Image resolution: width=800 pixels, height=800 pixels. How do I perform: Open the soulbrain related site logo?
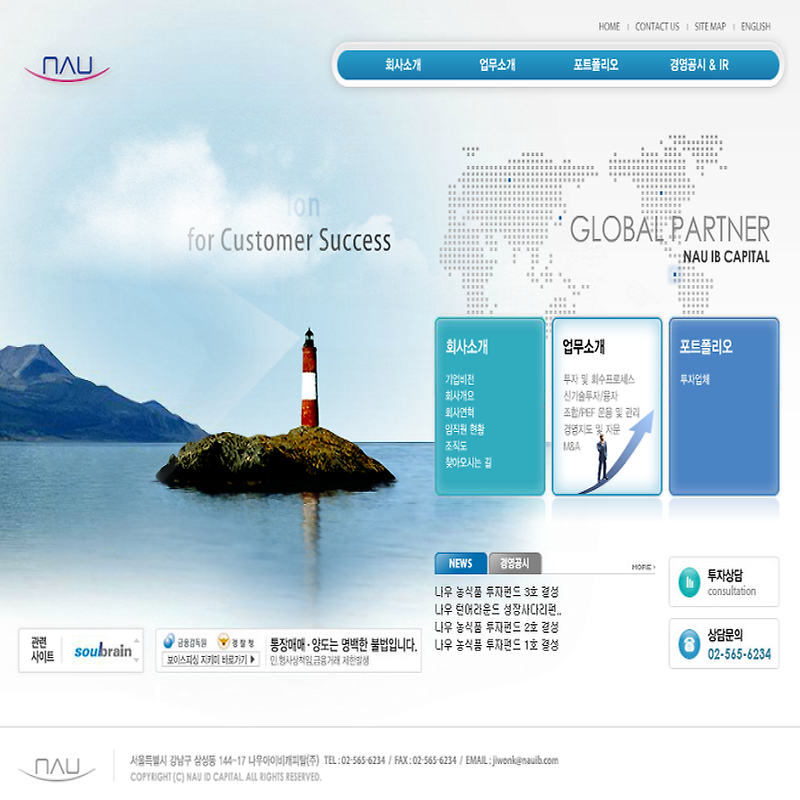(x=103, y=651)
